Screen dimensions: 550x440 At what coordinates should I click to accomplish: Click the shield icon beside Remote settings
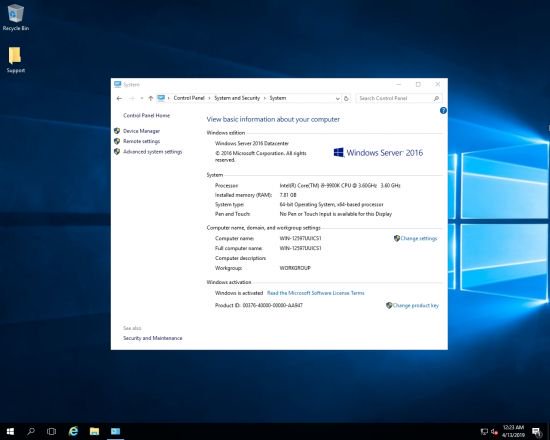click(117, 141)
